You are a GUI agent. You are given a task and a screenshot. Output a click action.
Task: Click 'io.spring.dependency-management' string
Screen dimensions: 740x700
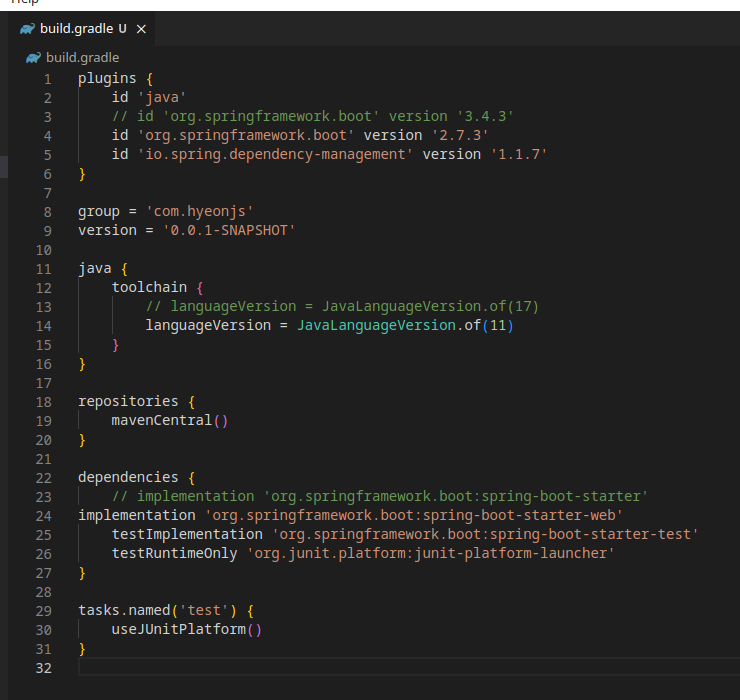[275, 154]
